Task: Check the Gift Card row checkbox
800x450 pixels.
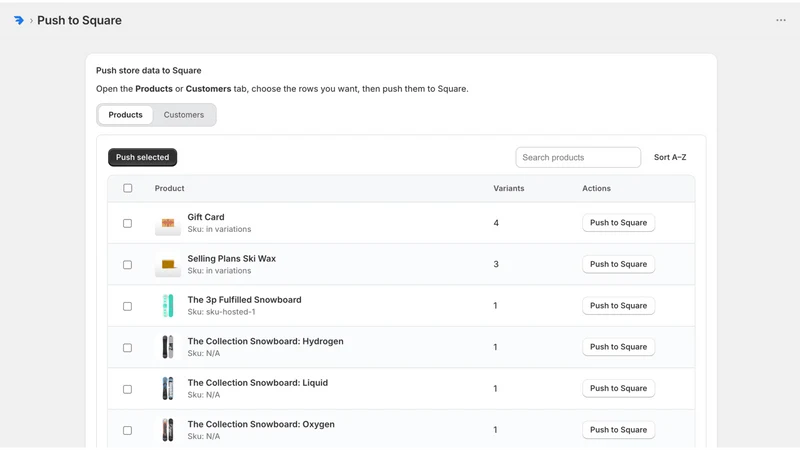Action: pos(128,223)
